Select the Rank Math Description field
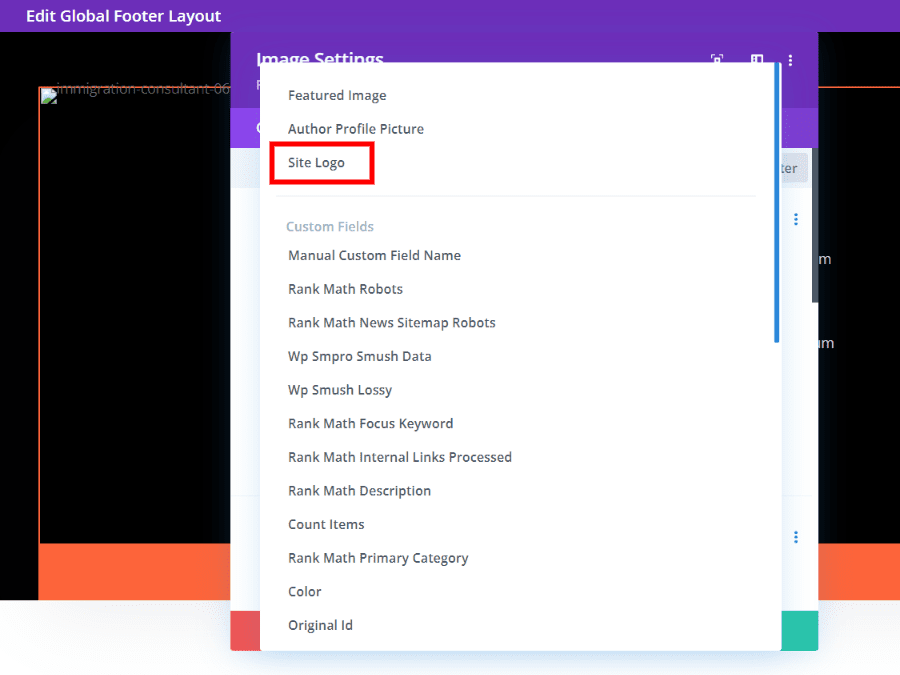 pyautogui.click(x=359, y=491)
